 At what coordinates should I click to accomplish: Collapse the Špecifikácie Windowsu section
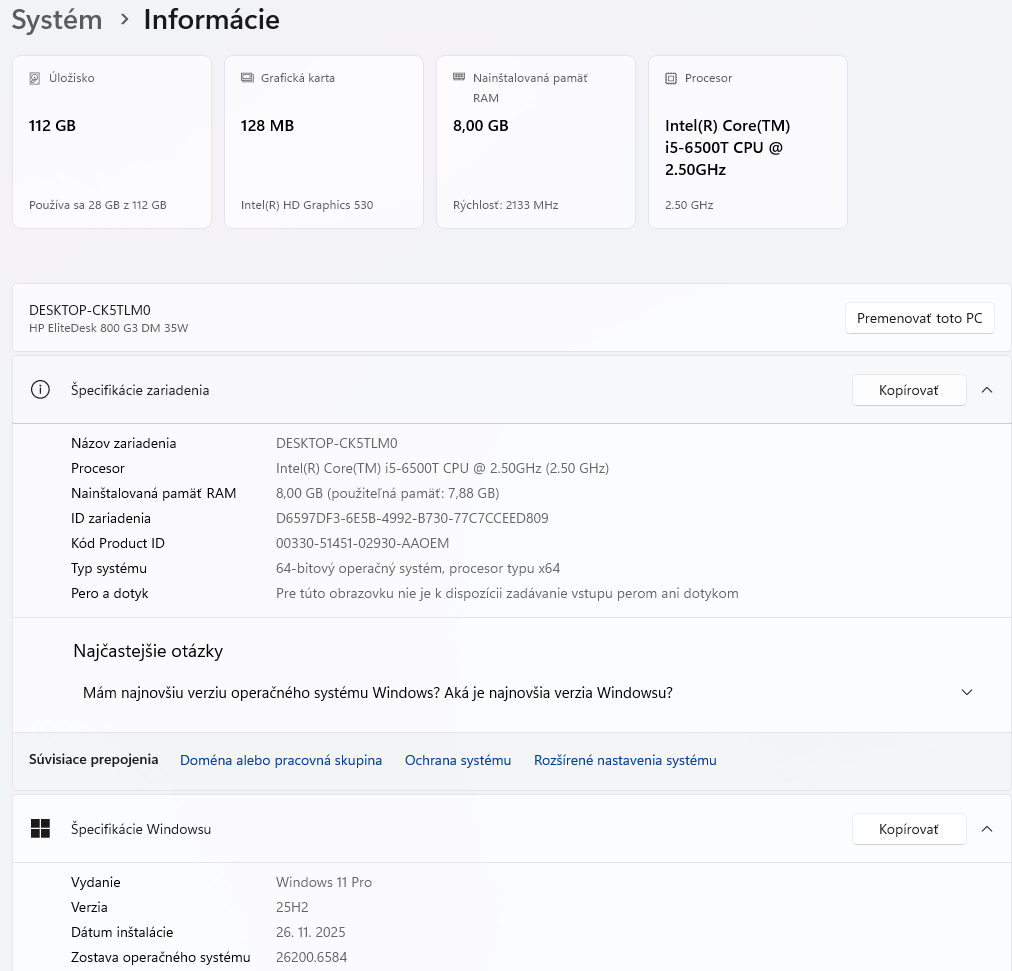coord(987,829)
